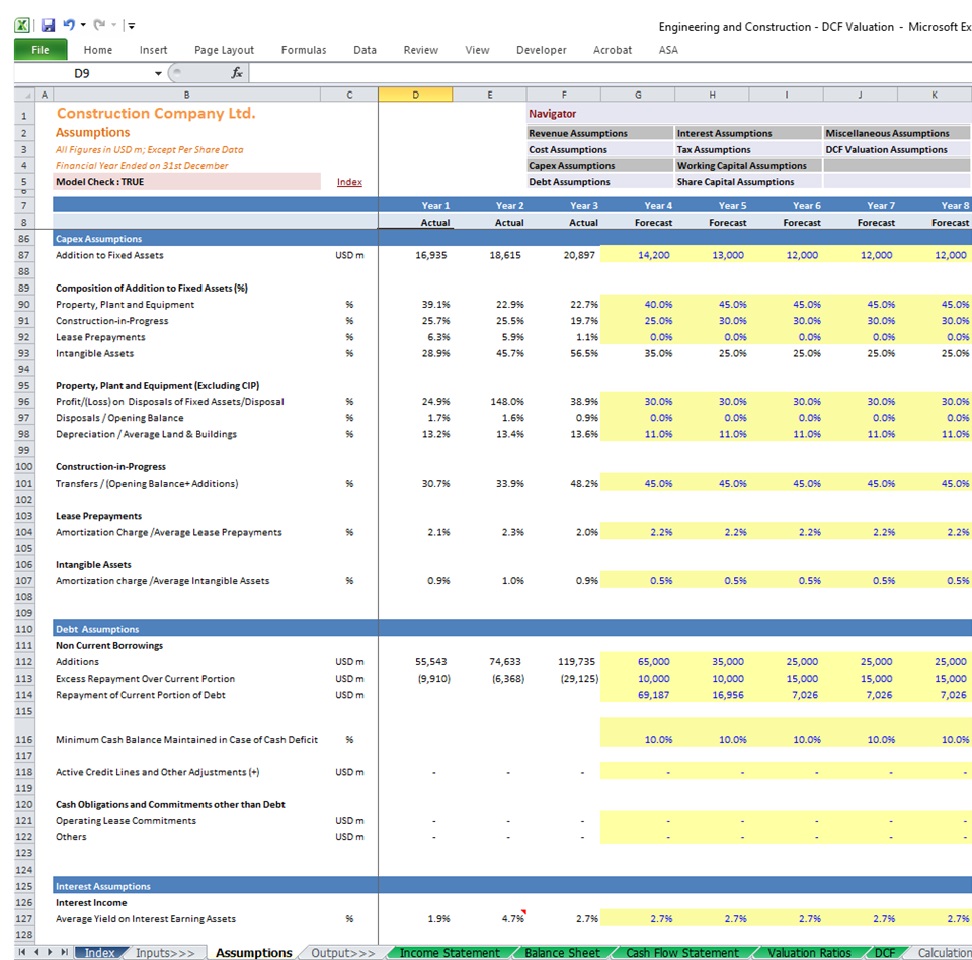The width and height of the screenshot is (972, 960).
Task: Click the Undo arrow icon
Action: (x=69, y=25)
